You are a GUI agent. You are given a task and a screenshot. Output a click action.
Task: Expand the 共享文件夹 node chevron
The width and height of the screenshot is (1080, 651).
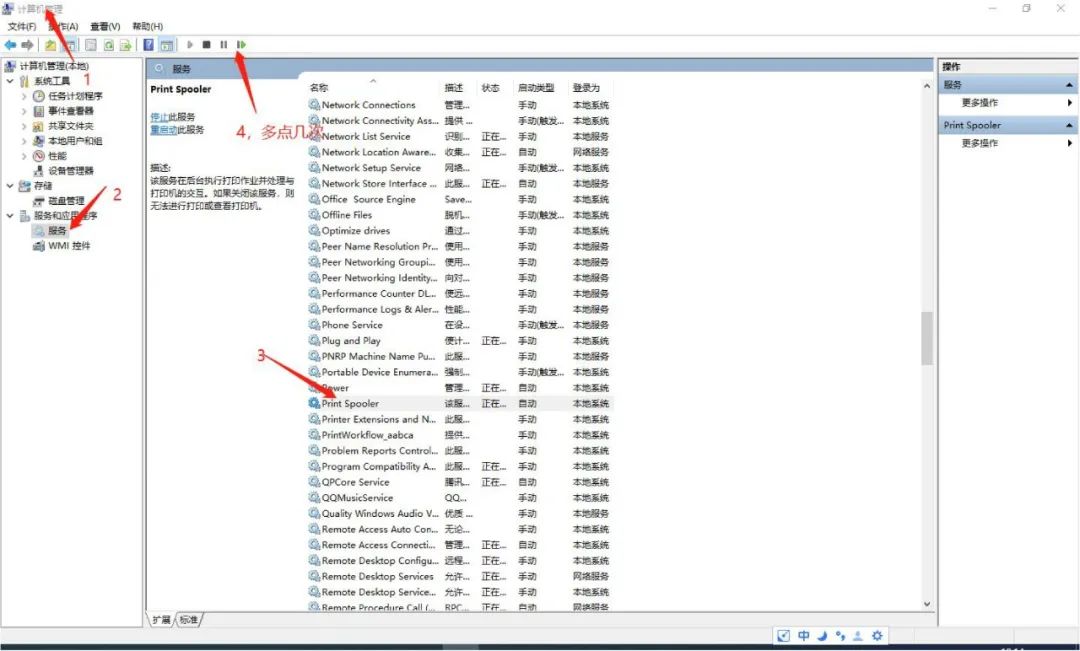click(x=24, y=126)
